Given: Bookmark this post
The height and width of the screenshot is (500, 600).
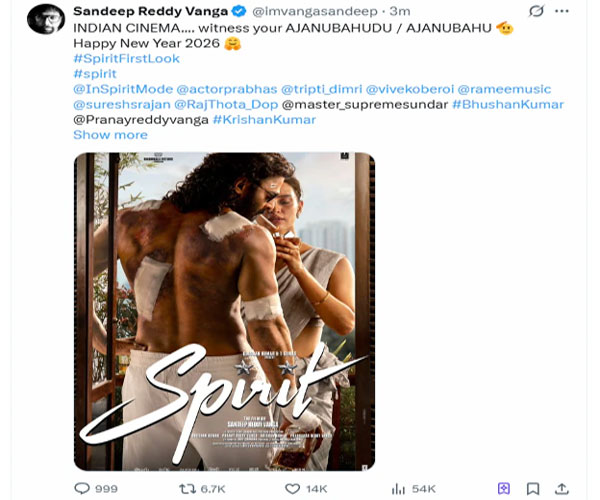Looking at the screenshot, I should click(x=533, y=488).
